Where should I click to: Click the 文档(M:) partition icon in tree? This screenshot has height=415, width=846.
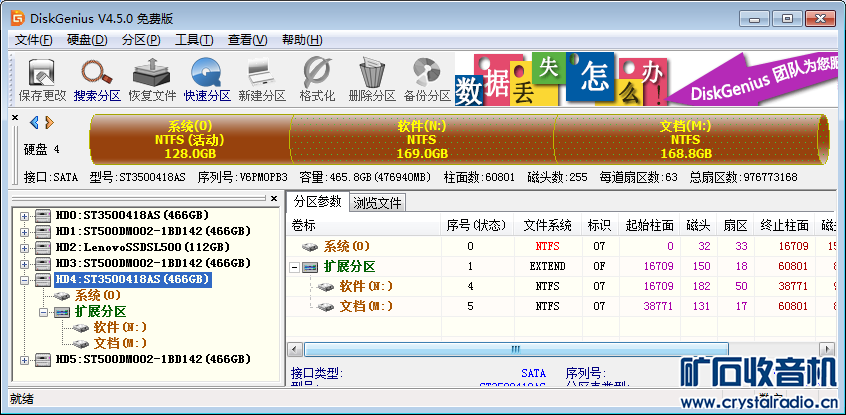pyautogui.click(x=81, y=343)
